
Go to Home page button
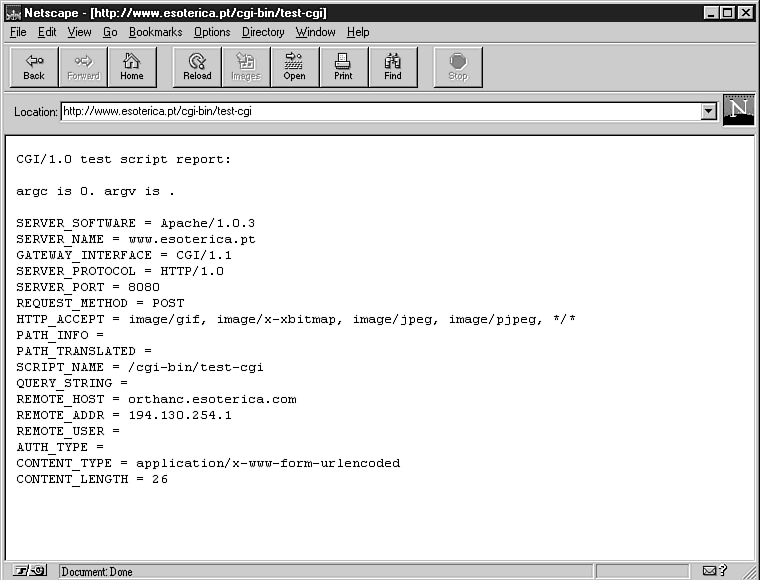click(x=132, y=67)
